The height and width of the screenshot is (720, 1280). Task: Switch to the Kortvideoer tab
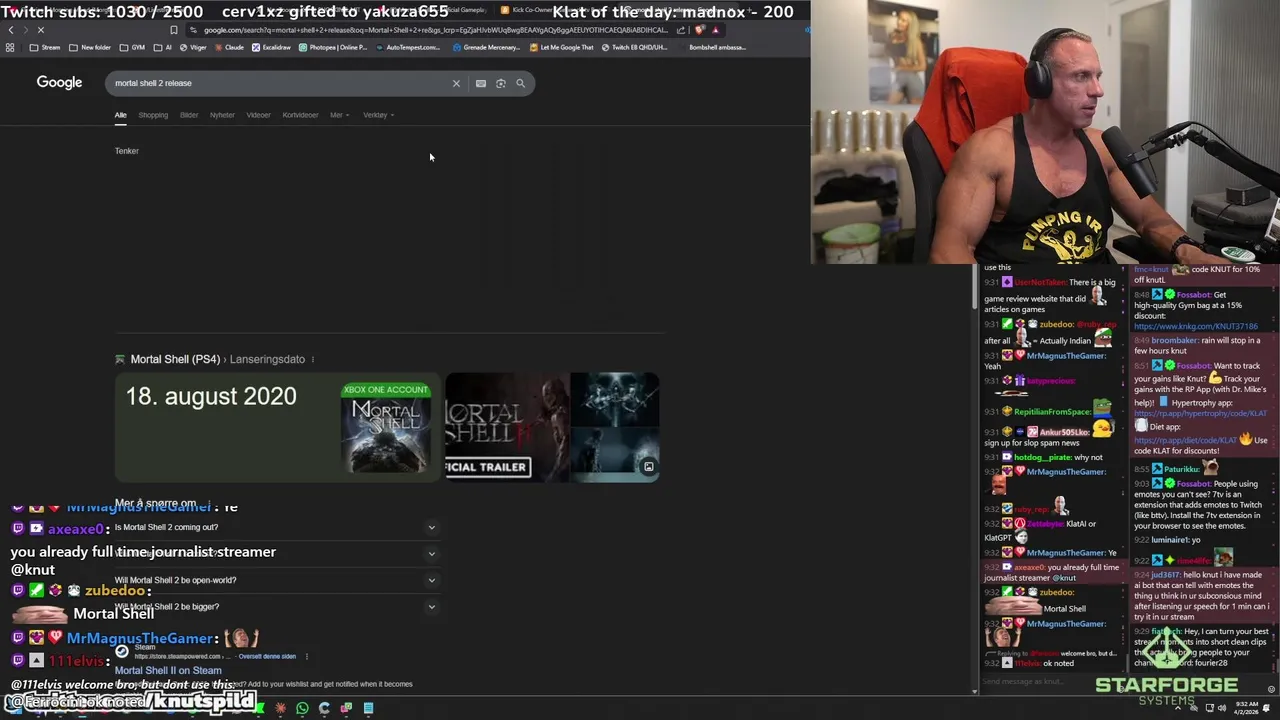coord(300,115)
